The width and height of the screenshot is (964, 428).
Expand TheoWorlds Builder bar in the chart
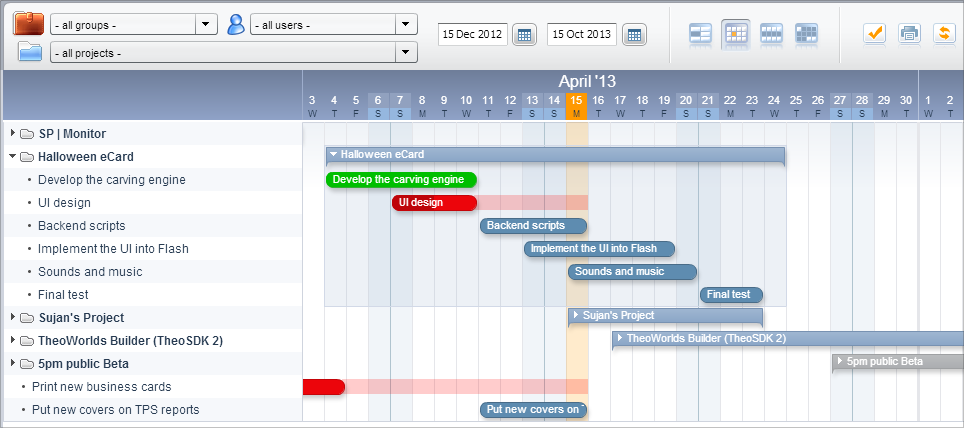click(620, 338)
